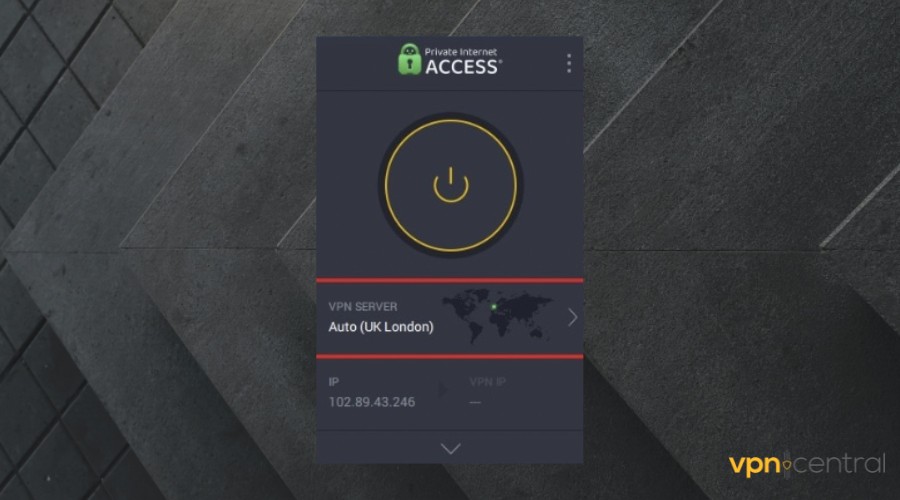Click the green location dot on map

pyautogui.click(x=494, y=307)
